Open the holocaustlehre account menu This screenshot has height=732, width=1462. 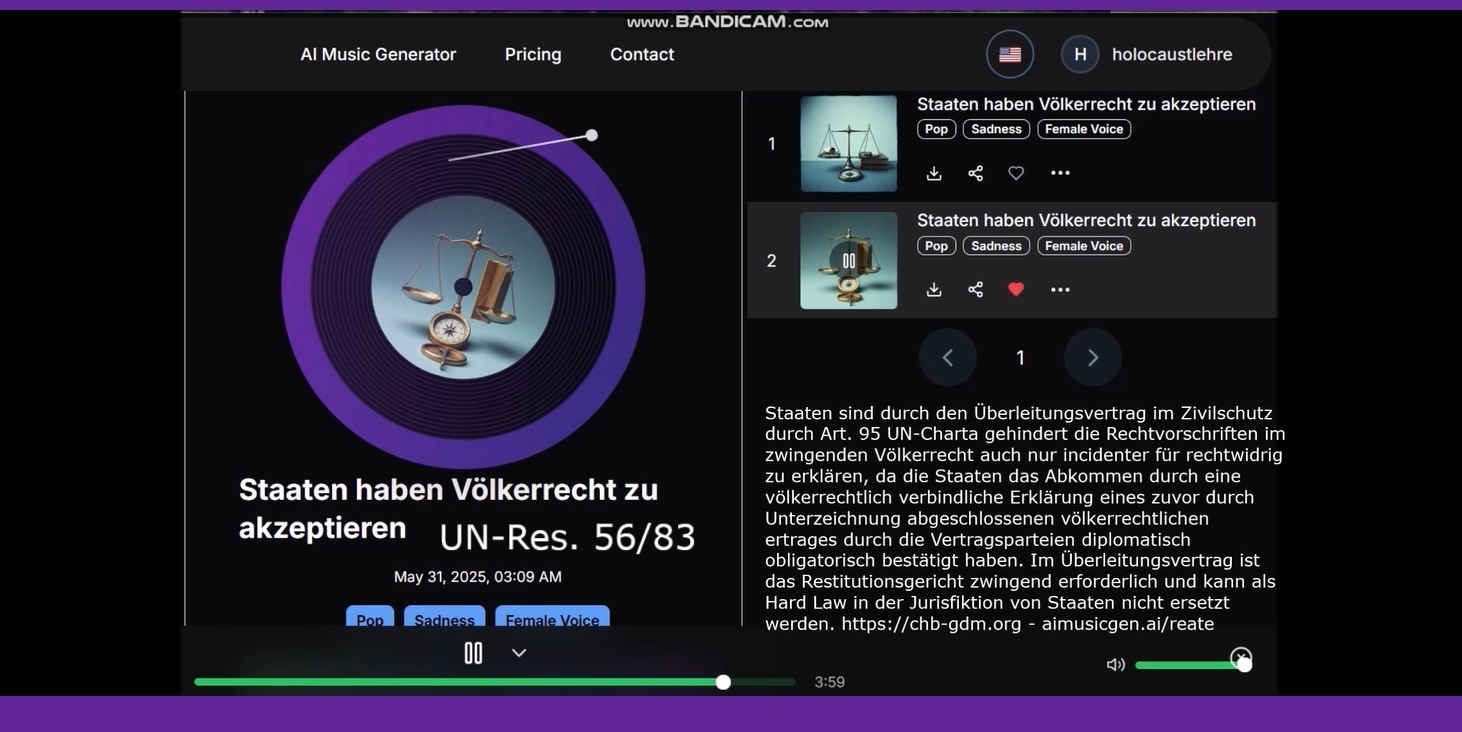(1147, 54)
